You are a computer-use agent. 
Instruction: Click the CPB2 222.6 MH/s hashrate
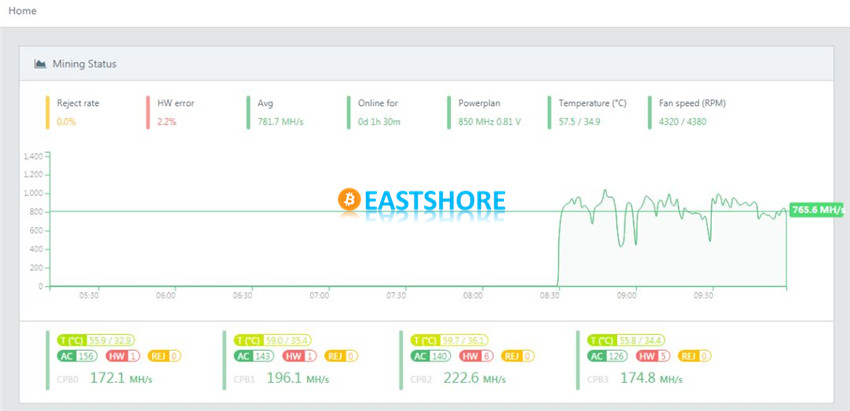click(x=475, y=378)
